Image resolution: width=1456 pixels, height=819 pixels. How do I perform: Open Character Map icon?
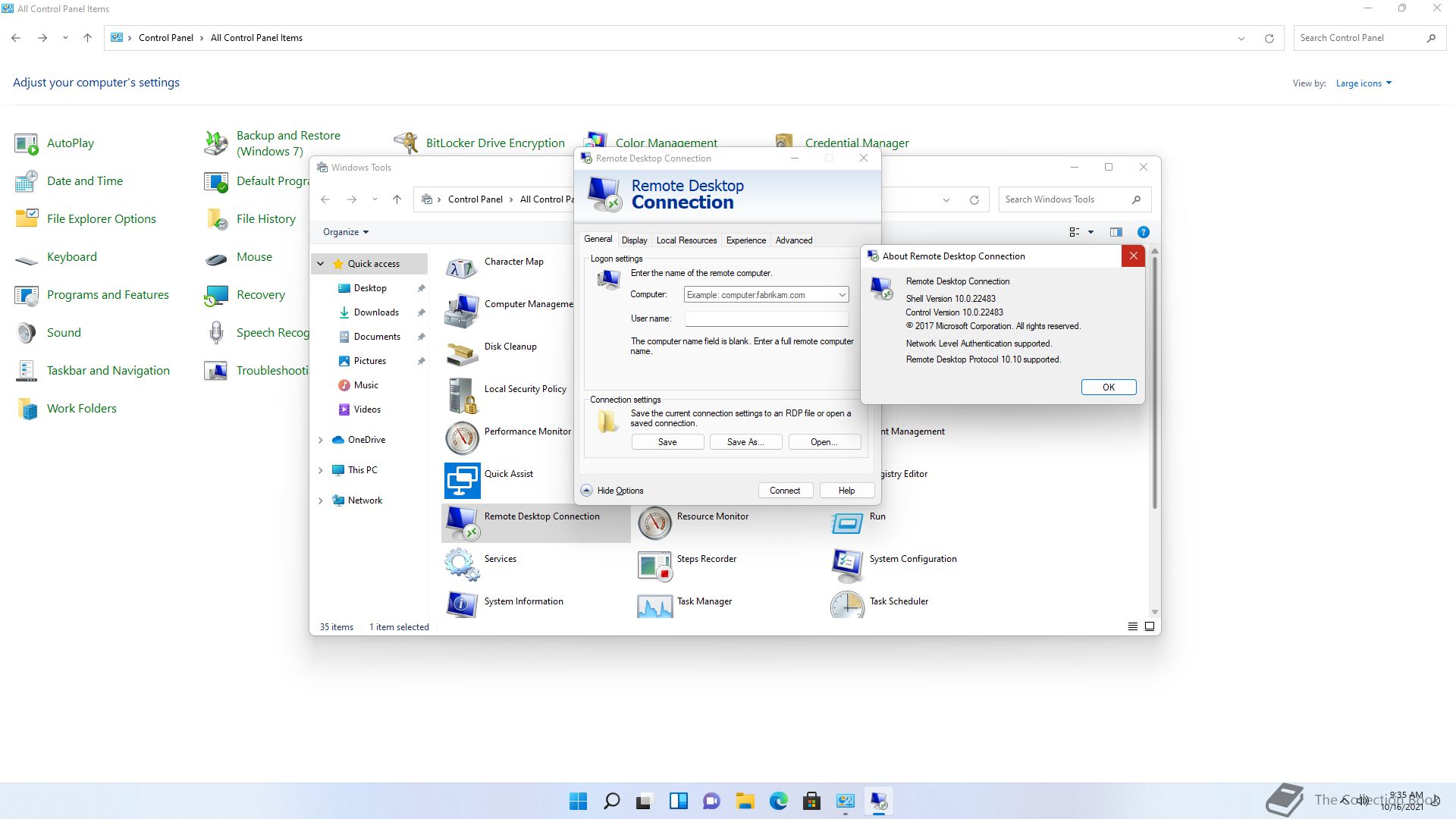tap(462, 268)
